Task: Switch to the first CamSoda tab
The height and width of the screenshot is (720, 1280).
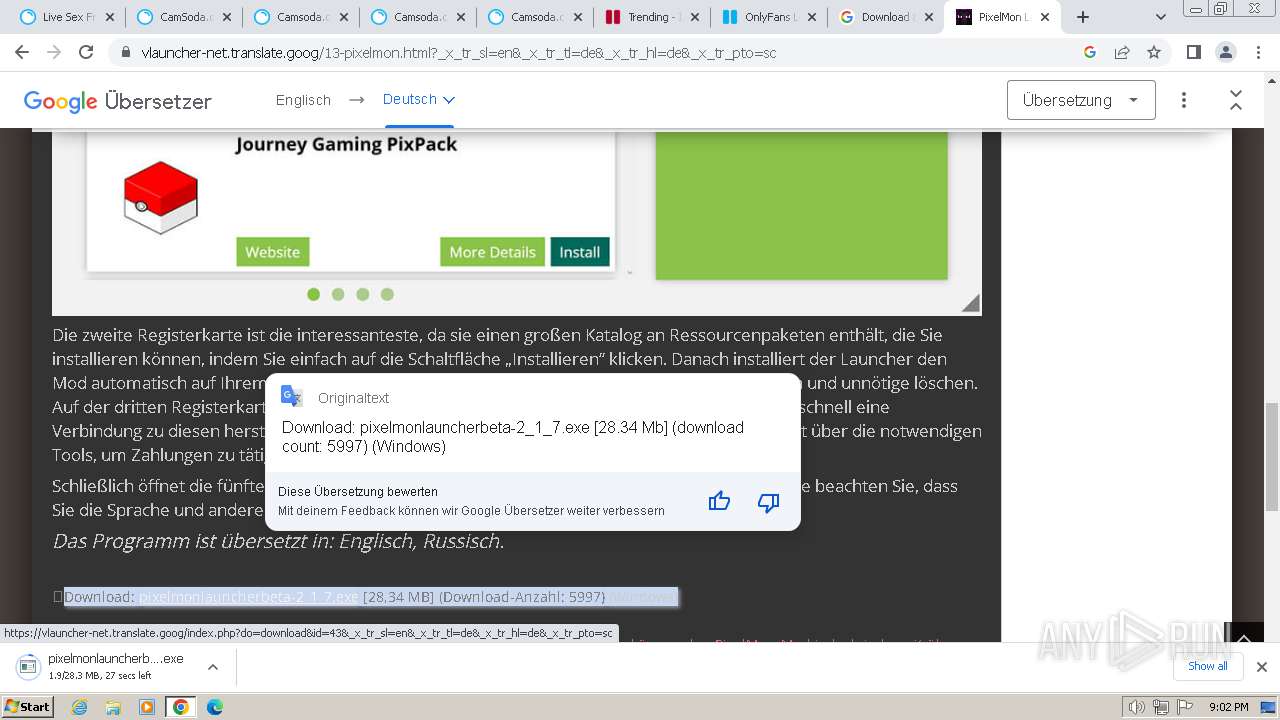Action: pyautogui.click(x=185, y=17)
